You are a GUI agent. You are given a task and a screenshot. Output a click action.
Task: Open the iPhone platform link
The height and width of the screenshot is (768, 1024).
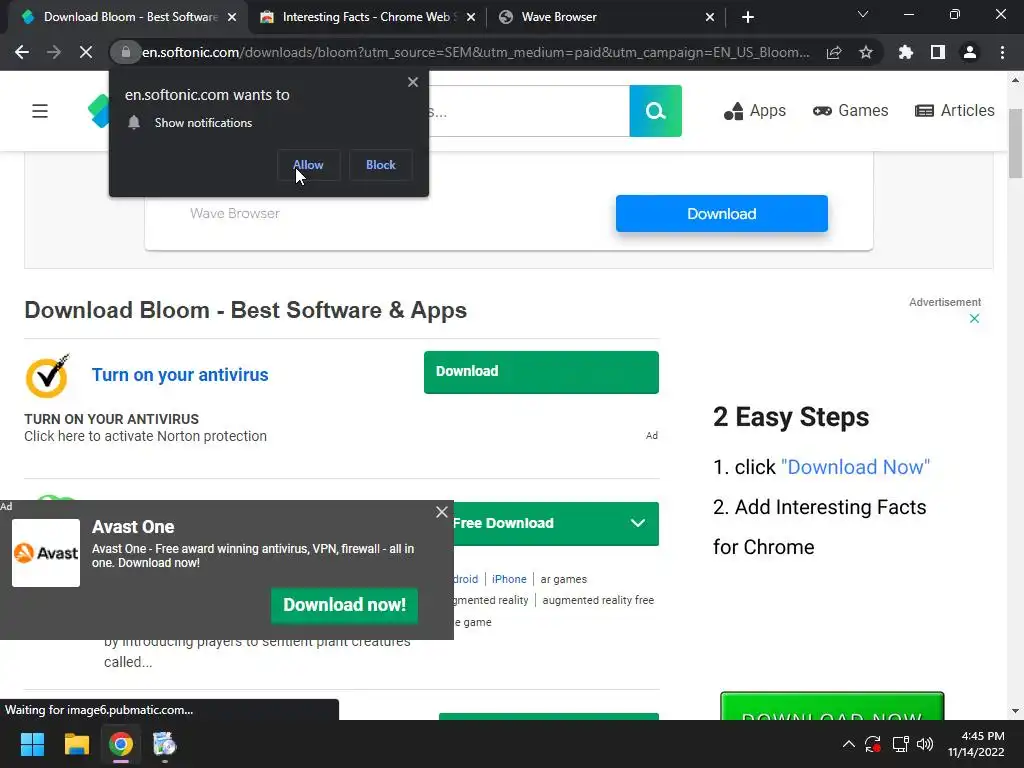509,579
